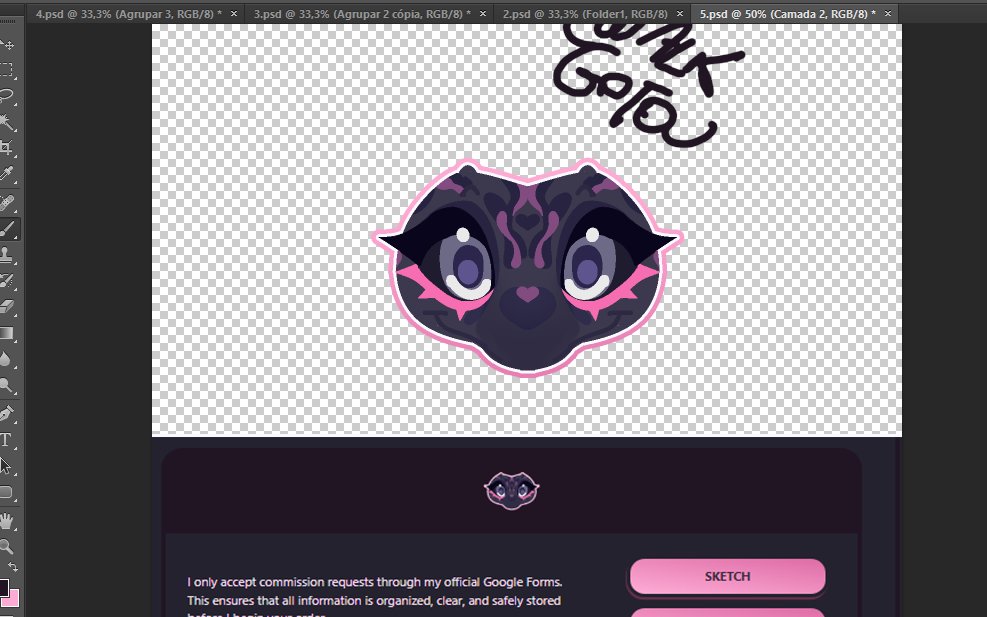Screen dimensions: 987x617
Task: Select the Magic Wand tool
Action: (7, 122)
